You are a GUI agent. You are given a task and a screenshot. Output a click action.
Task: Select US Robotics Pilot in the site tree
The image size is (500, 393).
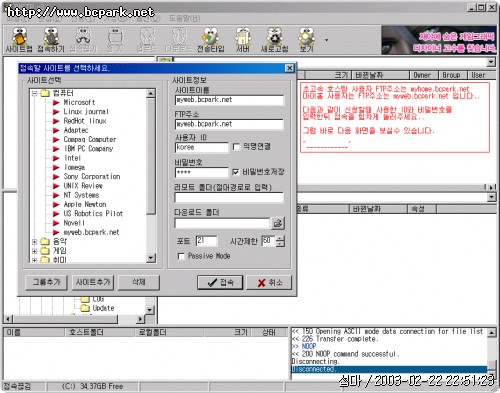click(x=93, y=213)
